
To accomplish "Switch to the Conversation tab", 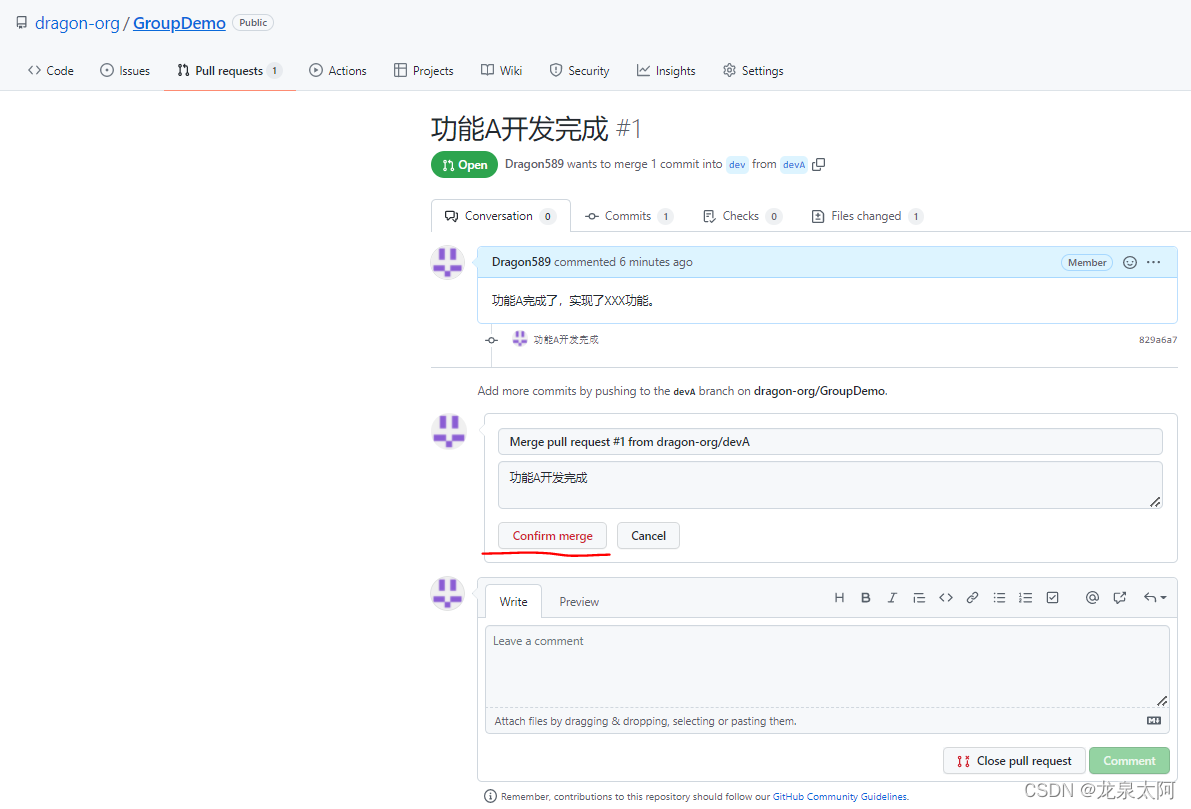I will pyautogui.click(x=501, y=216).
